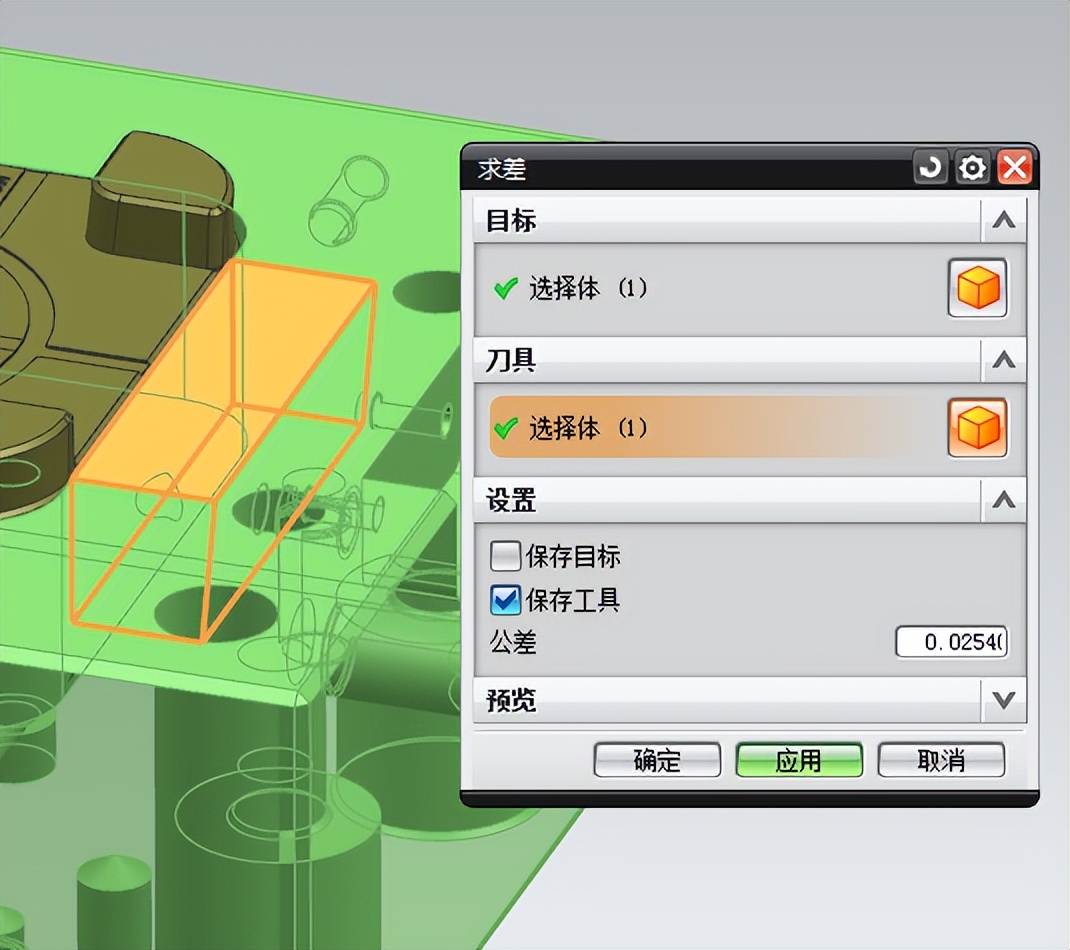Open the tool body selection cube icon
Viewport: 1070px width, 950px height.
(977, 427)
